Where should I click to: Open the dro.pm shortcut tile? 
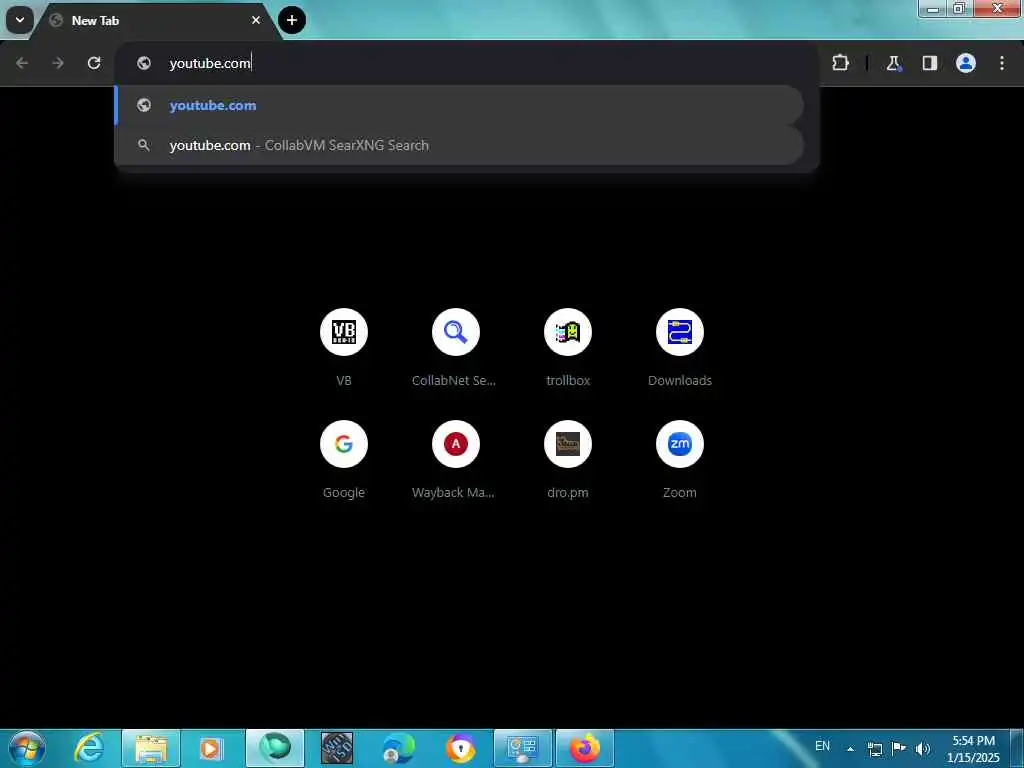tap(568, 460)
